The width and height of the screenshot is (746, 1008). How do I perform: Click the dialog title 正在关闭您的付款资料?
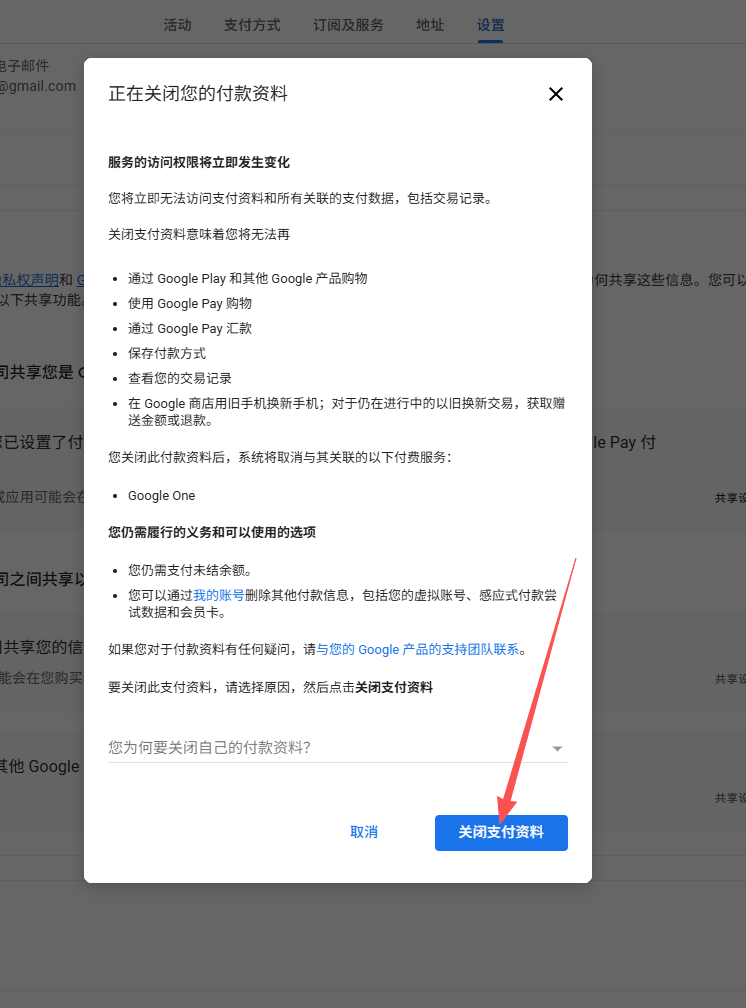pos(198,94)
